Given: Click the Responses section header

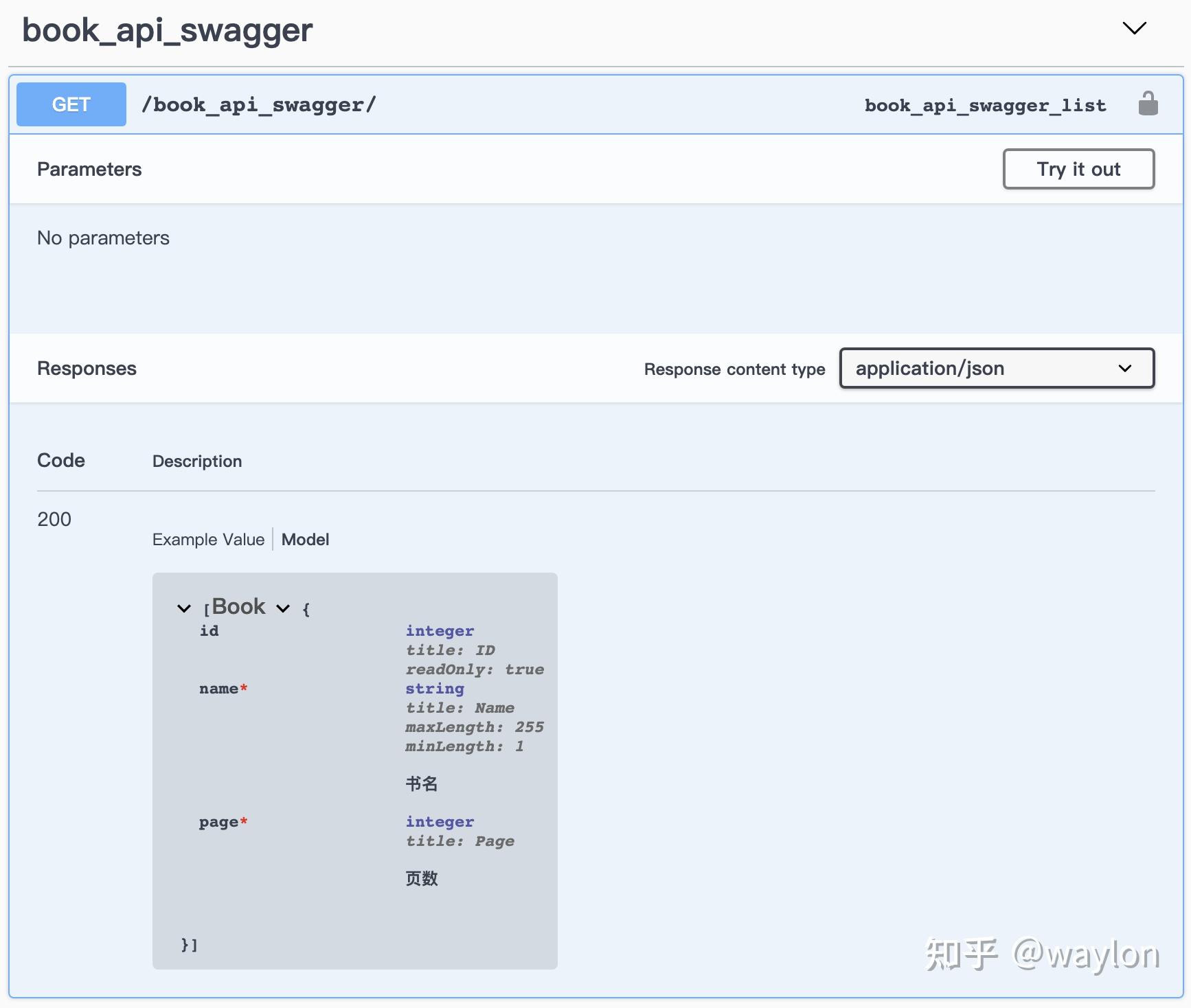Looking at the screenshot, I should point(87,368).
